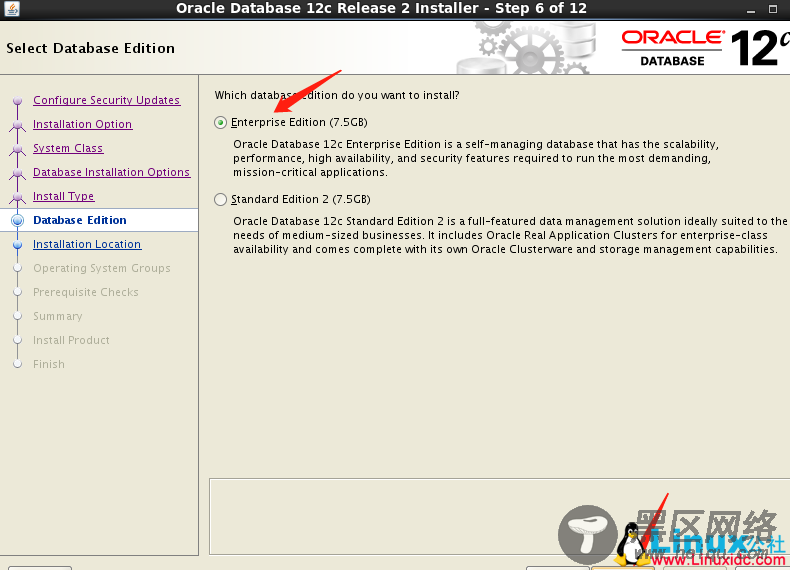Click the Install Type step bullet icon
This screenshot has height=570, width=790.
18,197
